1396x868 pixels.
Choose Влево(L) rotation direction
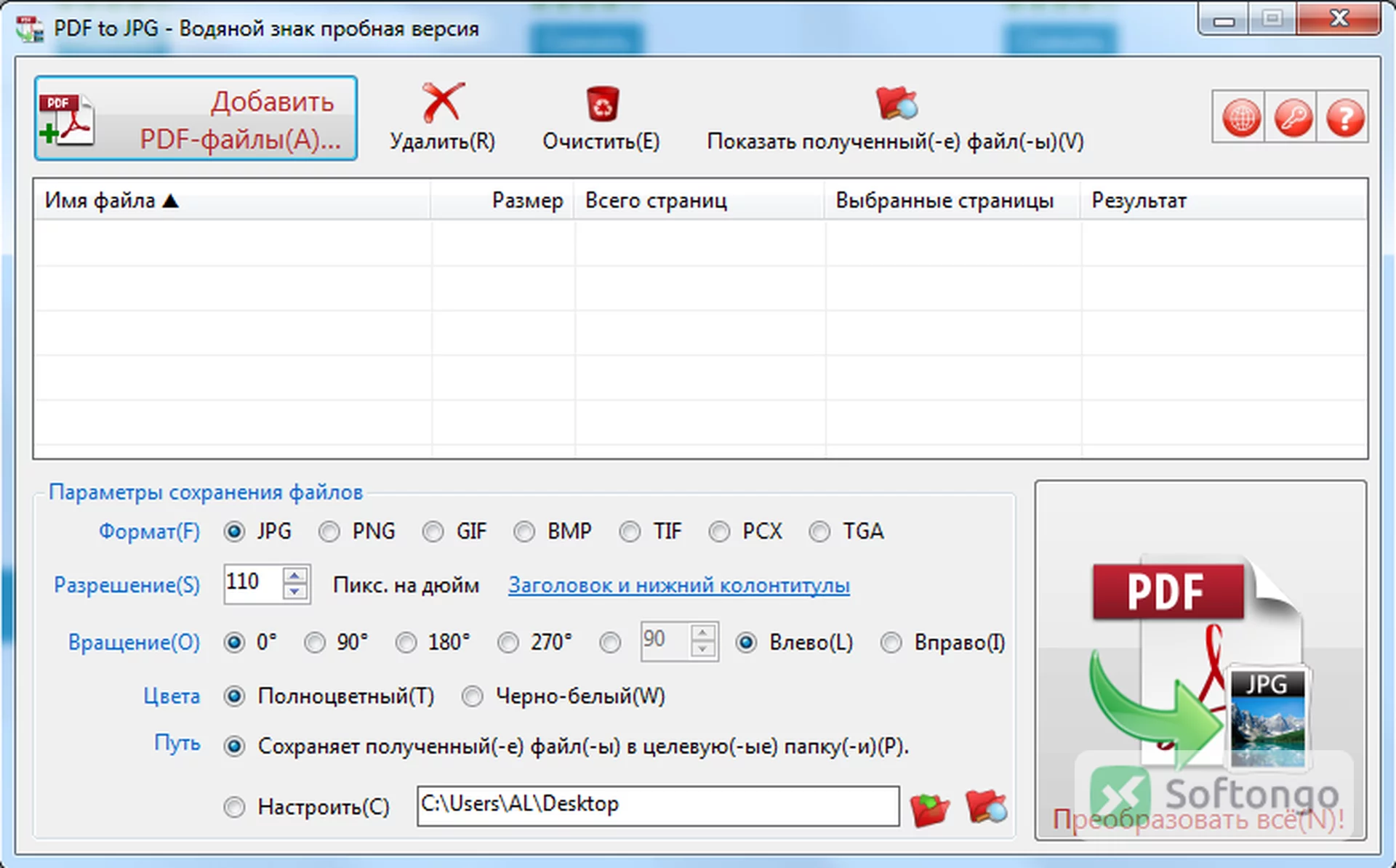pyautogui.click(x=746, y=643)
